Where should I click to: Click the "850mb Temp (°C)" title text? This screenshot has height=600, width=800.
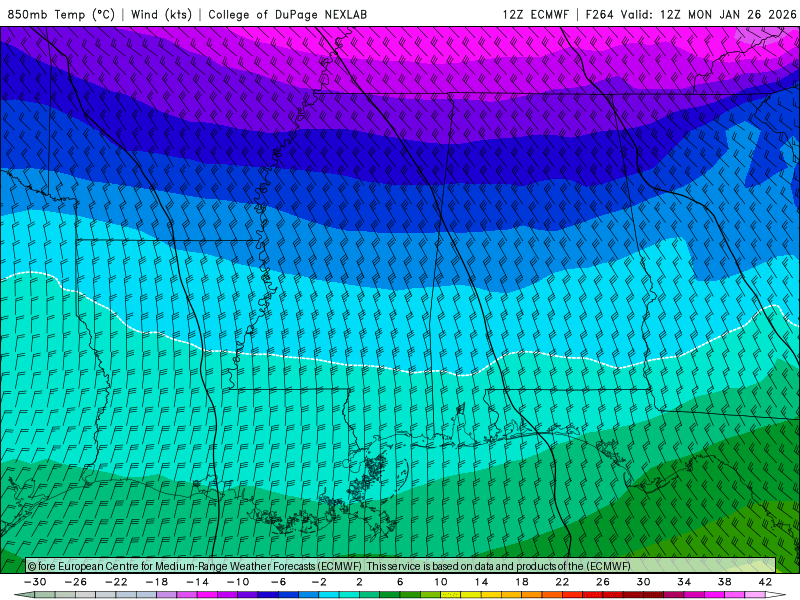[61, 14]
